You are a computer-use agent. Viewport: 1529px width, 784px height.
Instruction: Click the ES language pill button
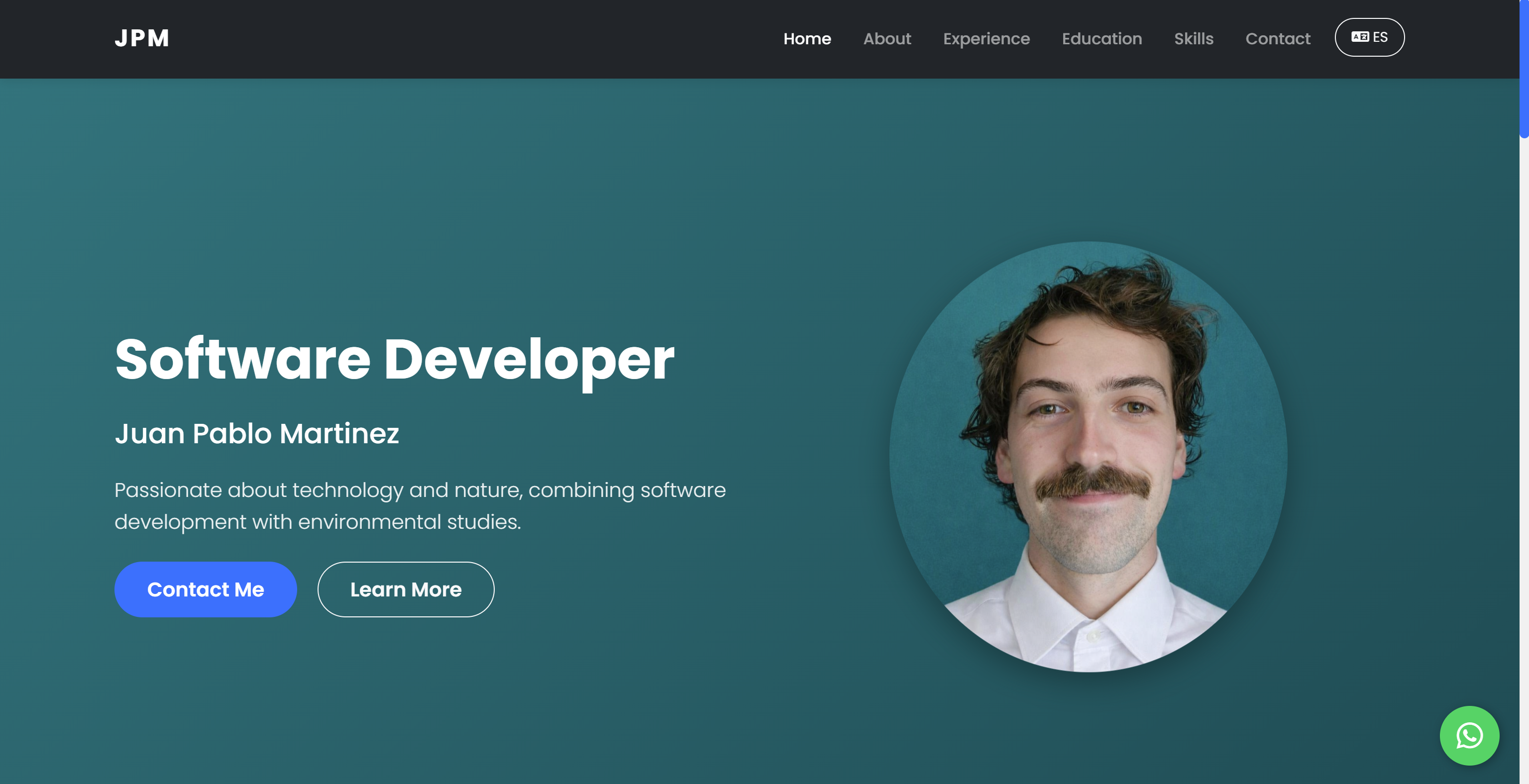click(x=1369, y=37)
